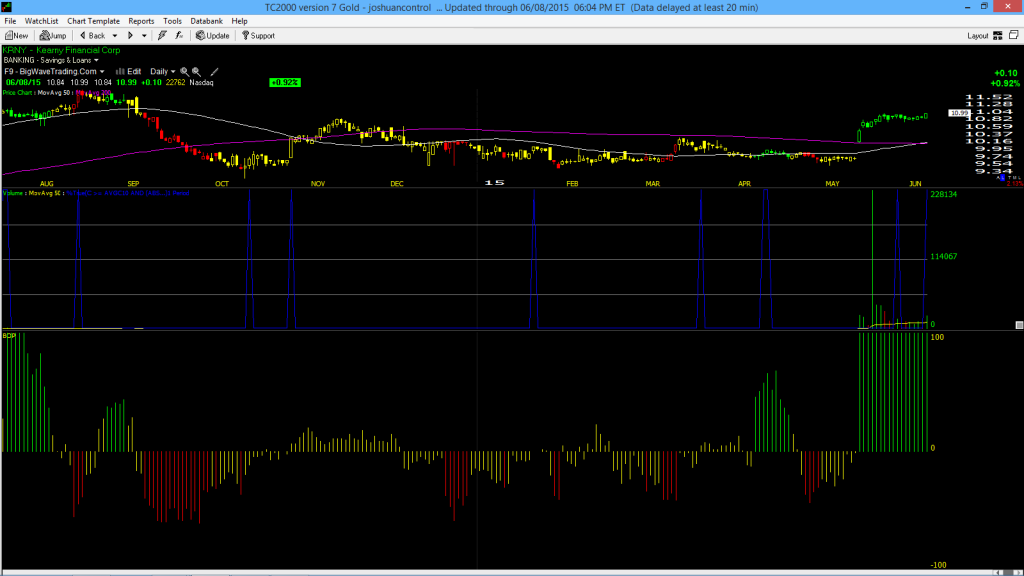Click the Price Chart indicator label

pos(18,93)
